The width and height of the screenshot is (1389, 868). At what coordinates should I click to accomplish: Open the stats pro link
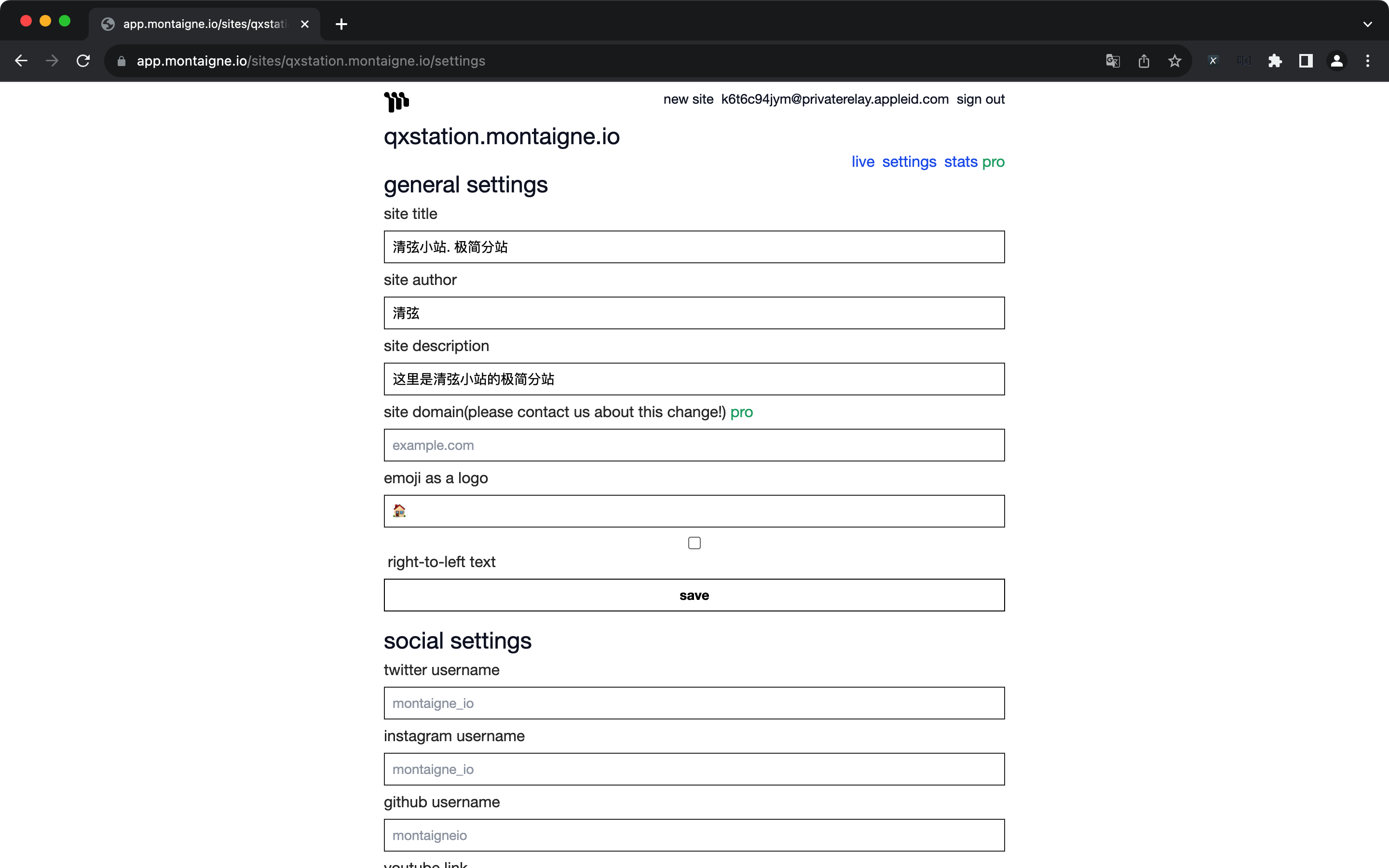point(974,162)
